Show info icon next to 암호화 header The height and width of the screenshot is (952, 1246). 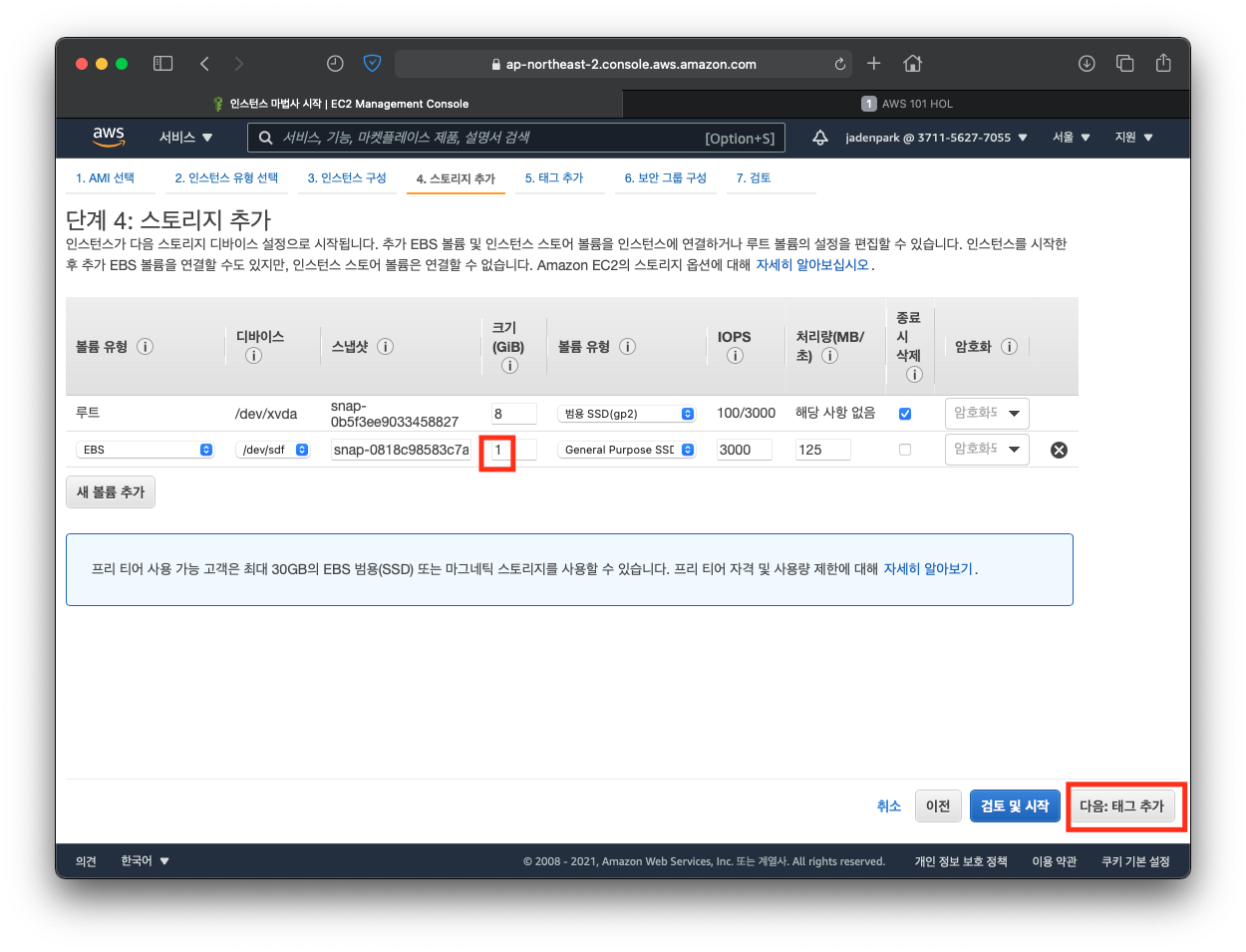[x=1009, y=347]
